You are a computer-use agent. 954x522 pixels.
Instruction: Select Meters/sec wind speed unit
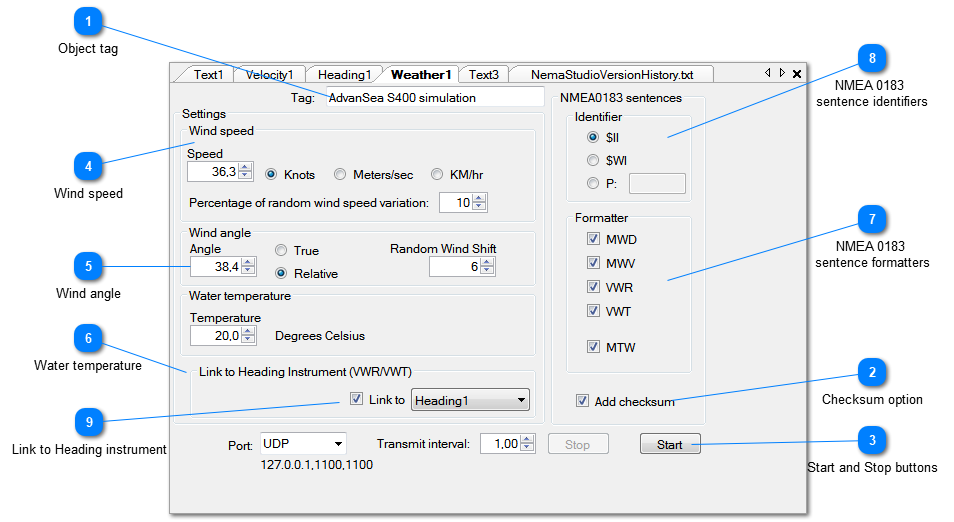(x=341, y=174)
